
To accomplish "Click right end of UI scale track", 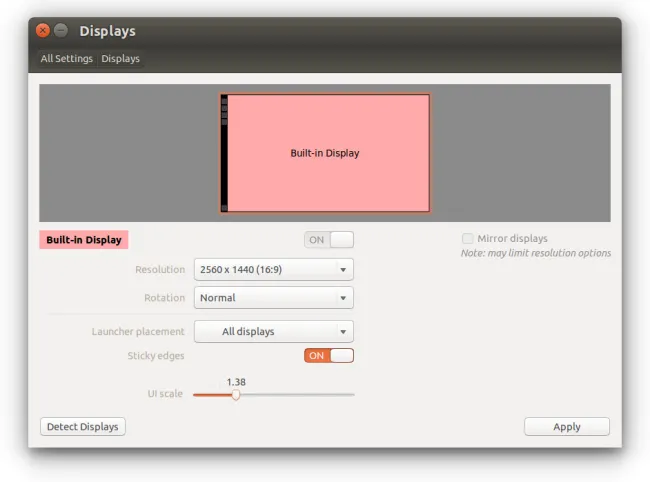I will 352,395.
